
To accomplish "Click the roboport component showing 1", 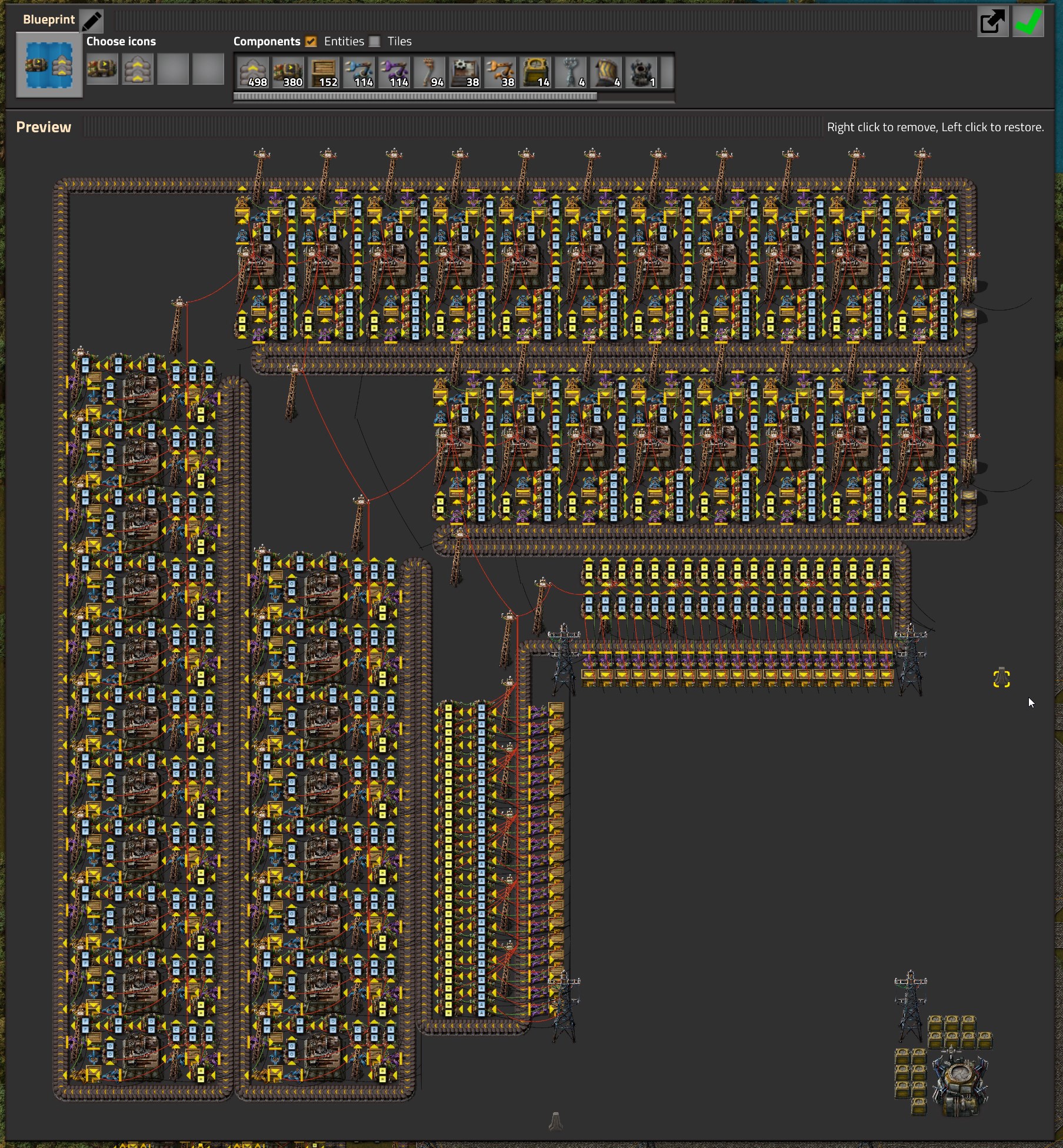I will (x=641, y=72).
